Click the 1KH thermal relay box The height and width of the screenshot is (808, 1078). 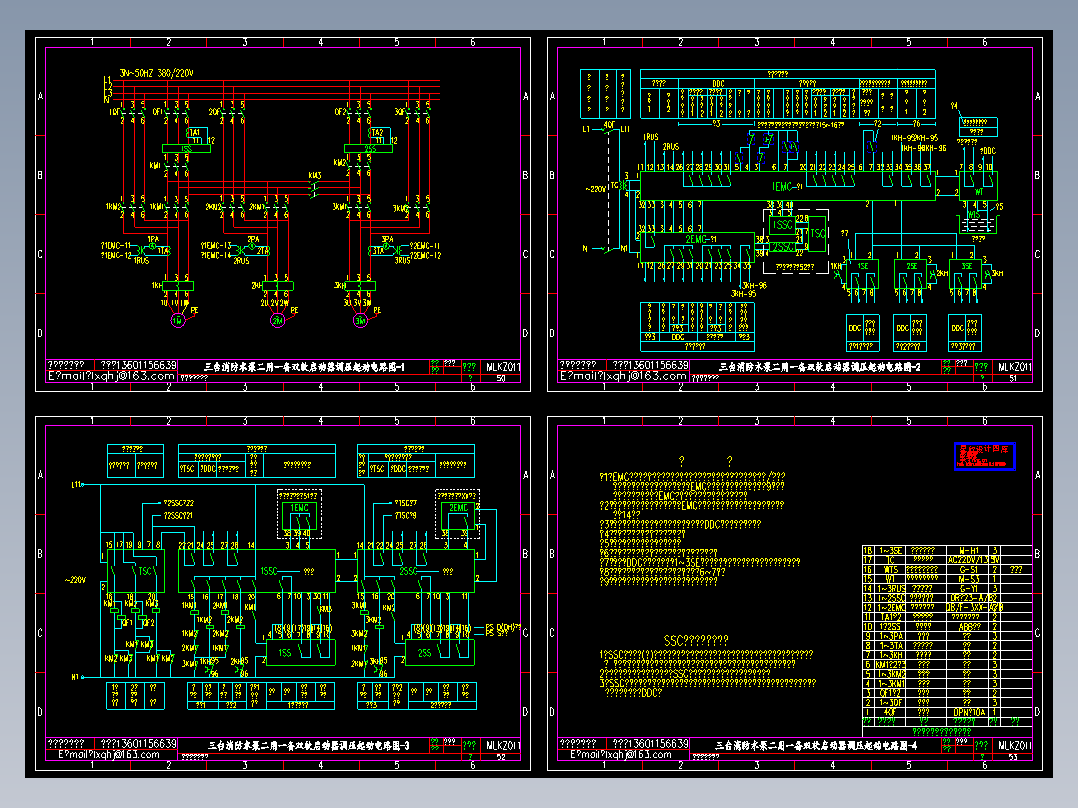click(177, 286)
